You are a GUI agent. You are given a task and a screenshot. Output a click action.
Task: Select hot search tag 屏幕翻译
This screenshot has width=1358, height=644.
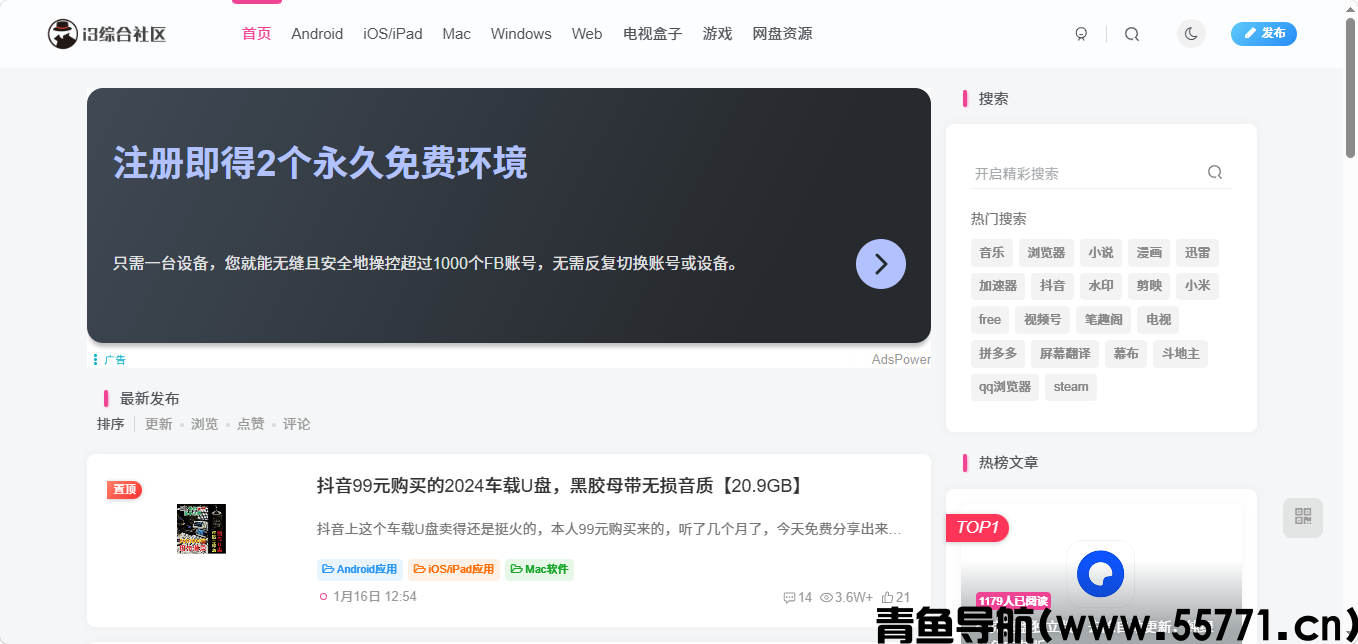(x=1065, y=354)
